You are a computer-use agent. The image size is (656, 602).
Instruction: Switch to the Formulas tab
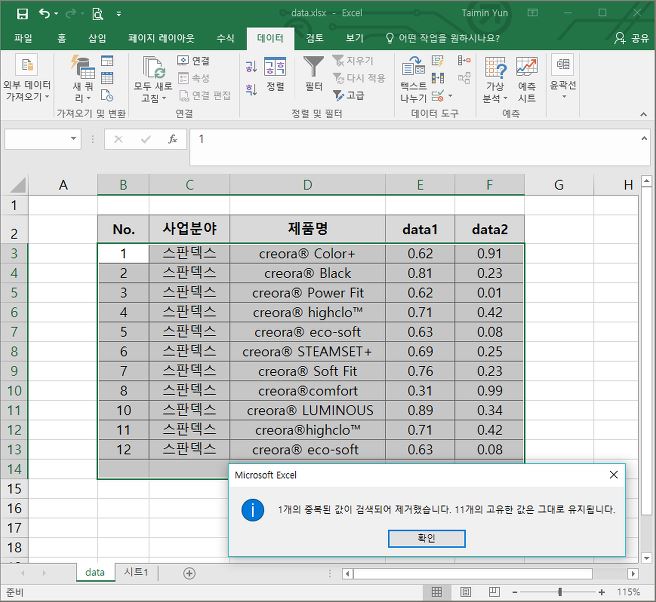point(225,38)
